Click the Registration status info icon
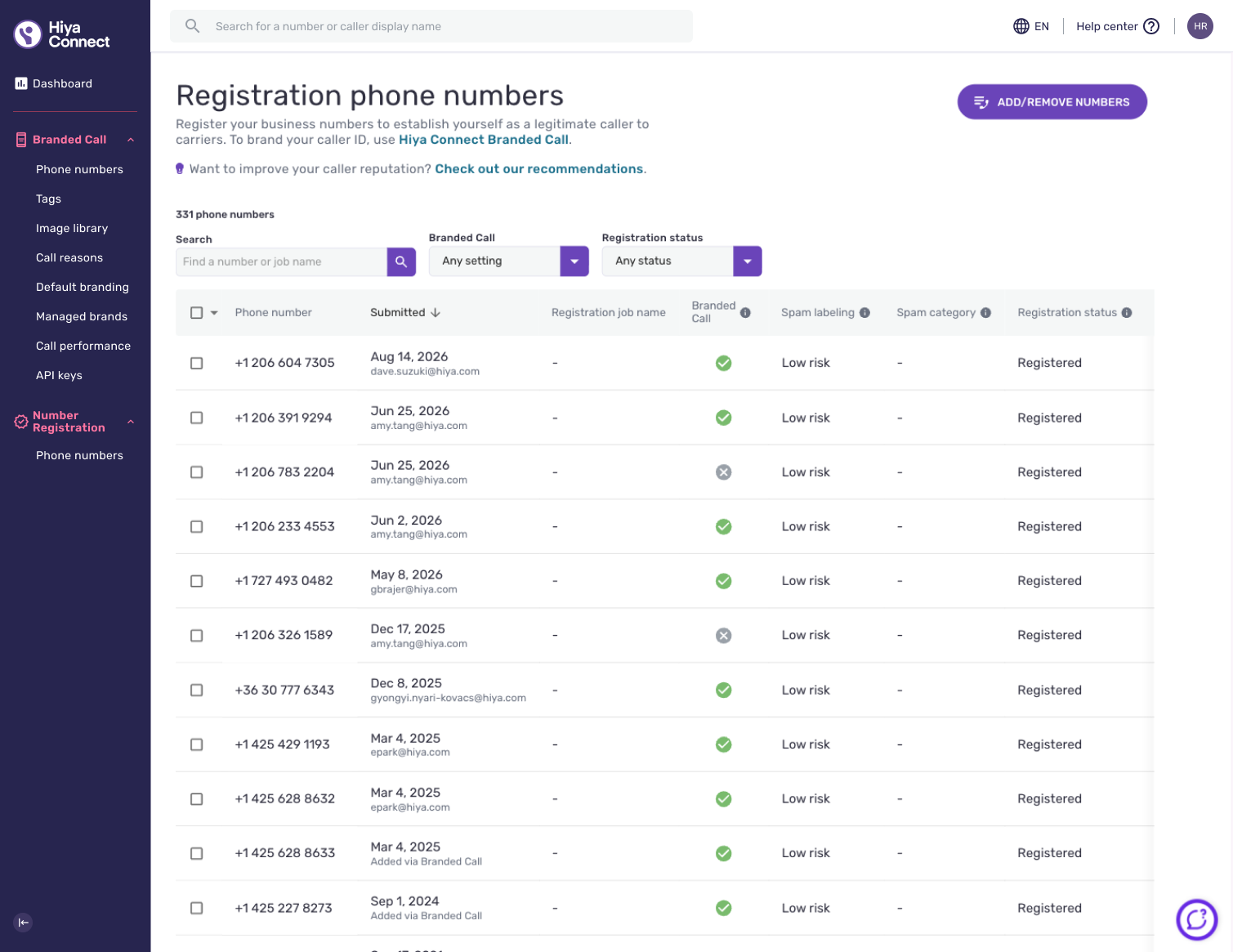The height and width of the screenshot is (952, 1233). pyautogui.click(x=1127, y=312)
